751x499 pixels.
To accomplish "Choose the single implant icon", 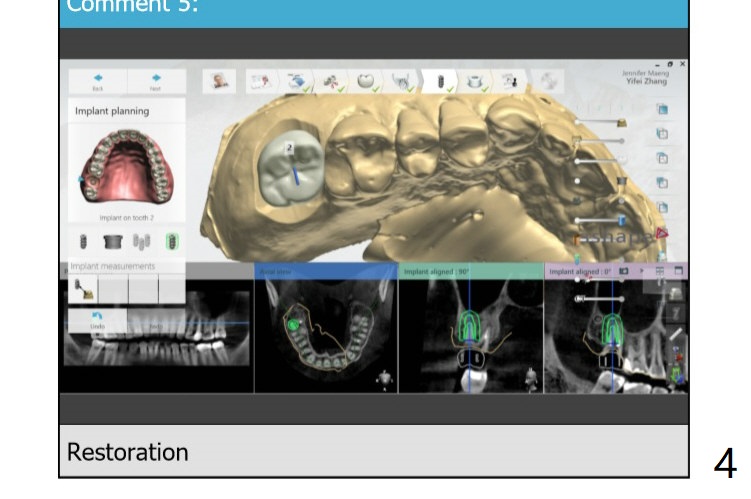I will pos(83,242).
